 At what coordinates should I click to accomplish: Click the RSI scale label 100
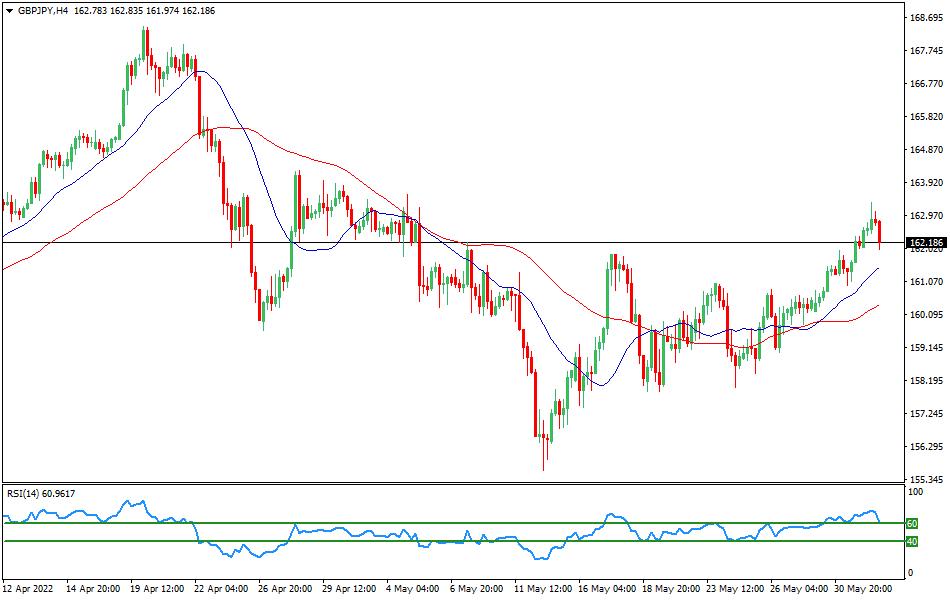914,493
